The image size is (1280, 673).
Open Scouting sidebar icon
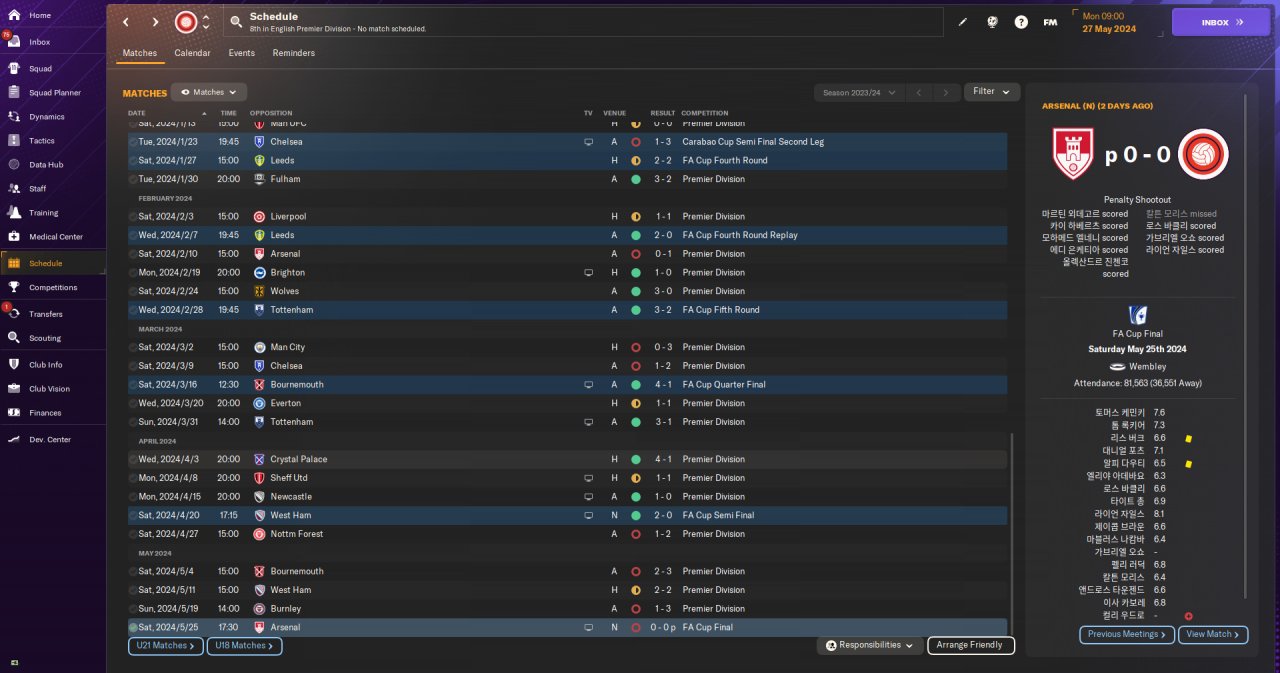(14, 339)
